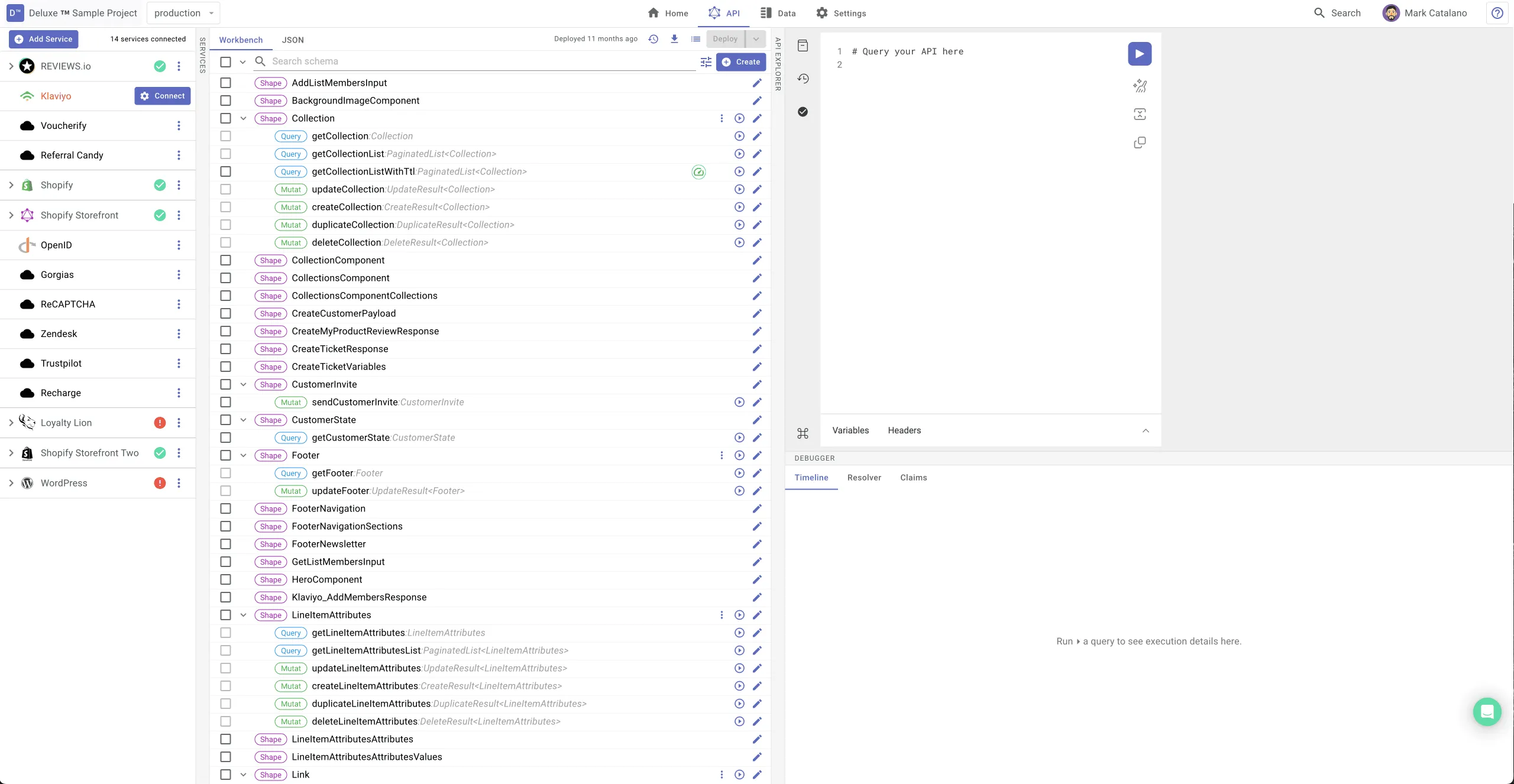Check the CreateCustomerPayload checkbox
Viewport: 1514px width, 784px height.
click(x=225, y=313)
